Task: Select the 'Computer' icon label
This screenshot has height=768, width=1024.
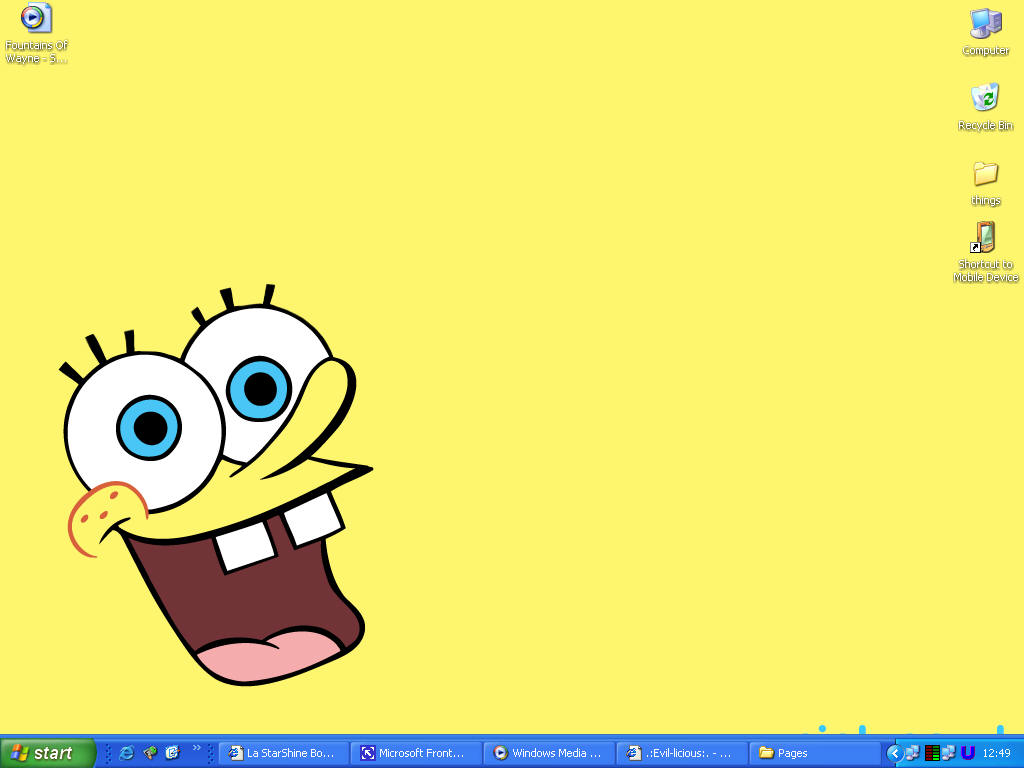Action: point(985,50)
